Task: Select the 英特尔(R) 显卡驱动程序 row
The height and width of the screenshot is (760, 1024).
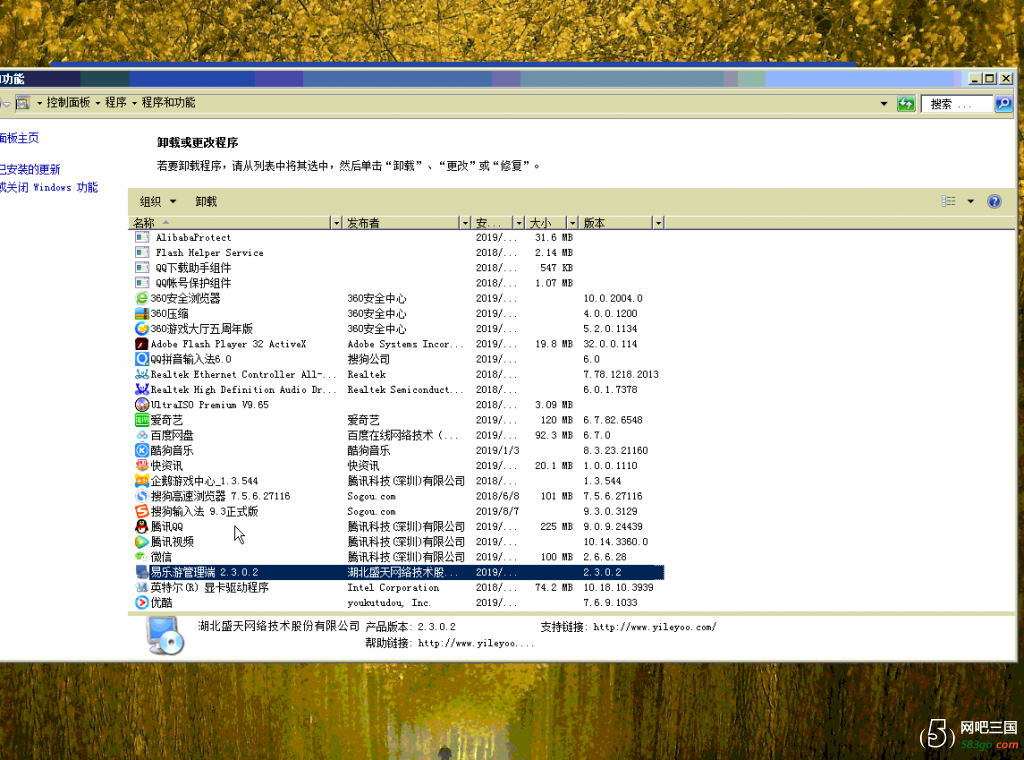Action: [x=397, y=588]
